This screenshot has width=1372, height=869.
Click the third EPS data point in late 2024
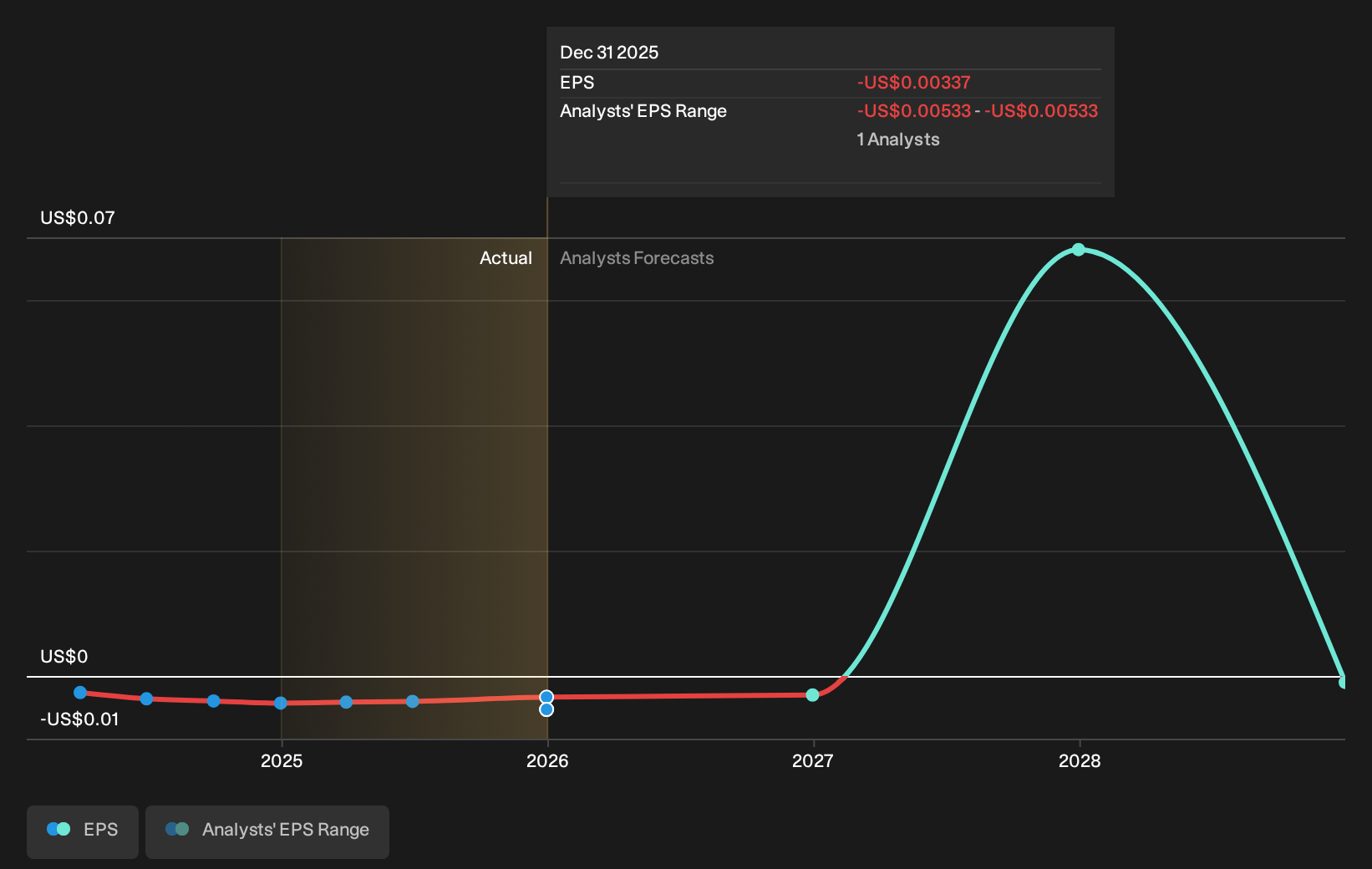click(213, 700)
